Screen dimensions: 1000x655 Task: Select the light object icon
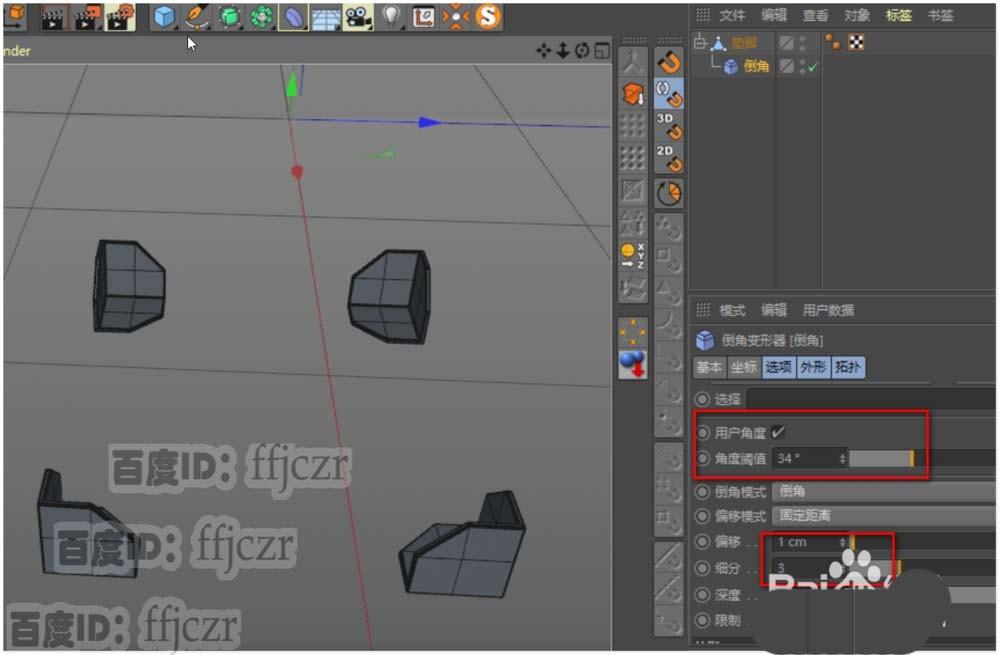pyautogui.click(x=391, y=16)
